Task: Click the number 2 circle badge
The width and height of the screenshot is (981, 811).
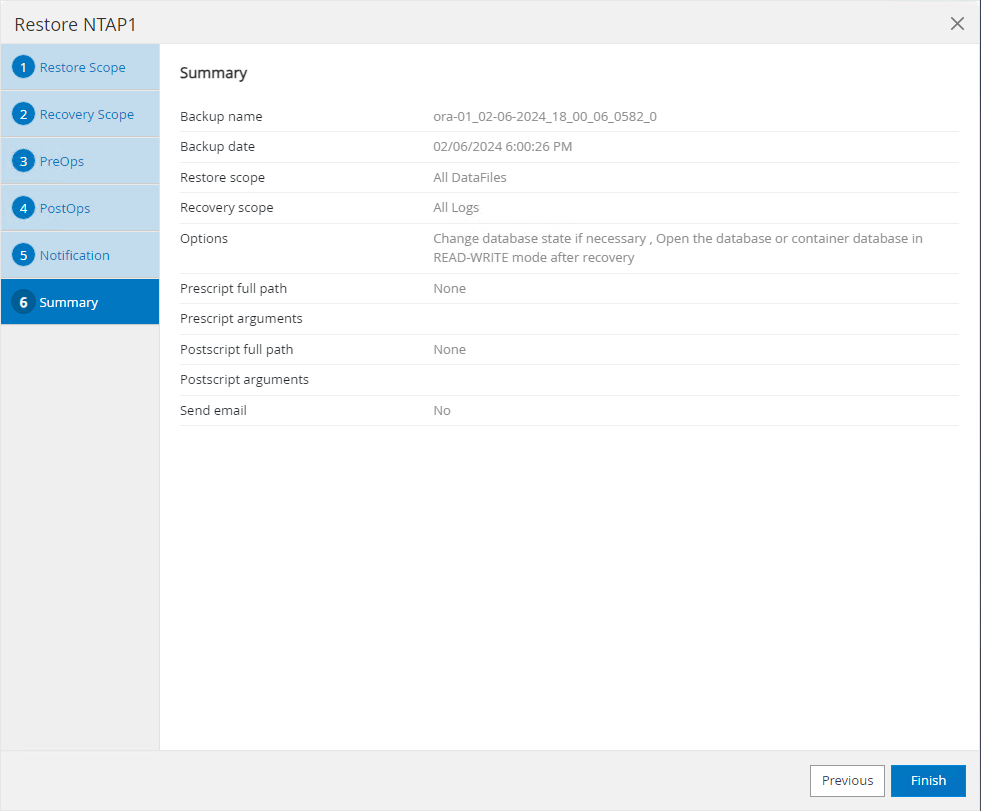Action: tap(24, 115)
